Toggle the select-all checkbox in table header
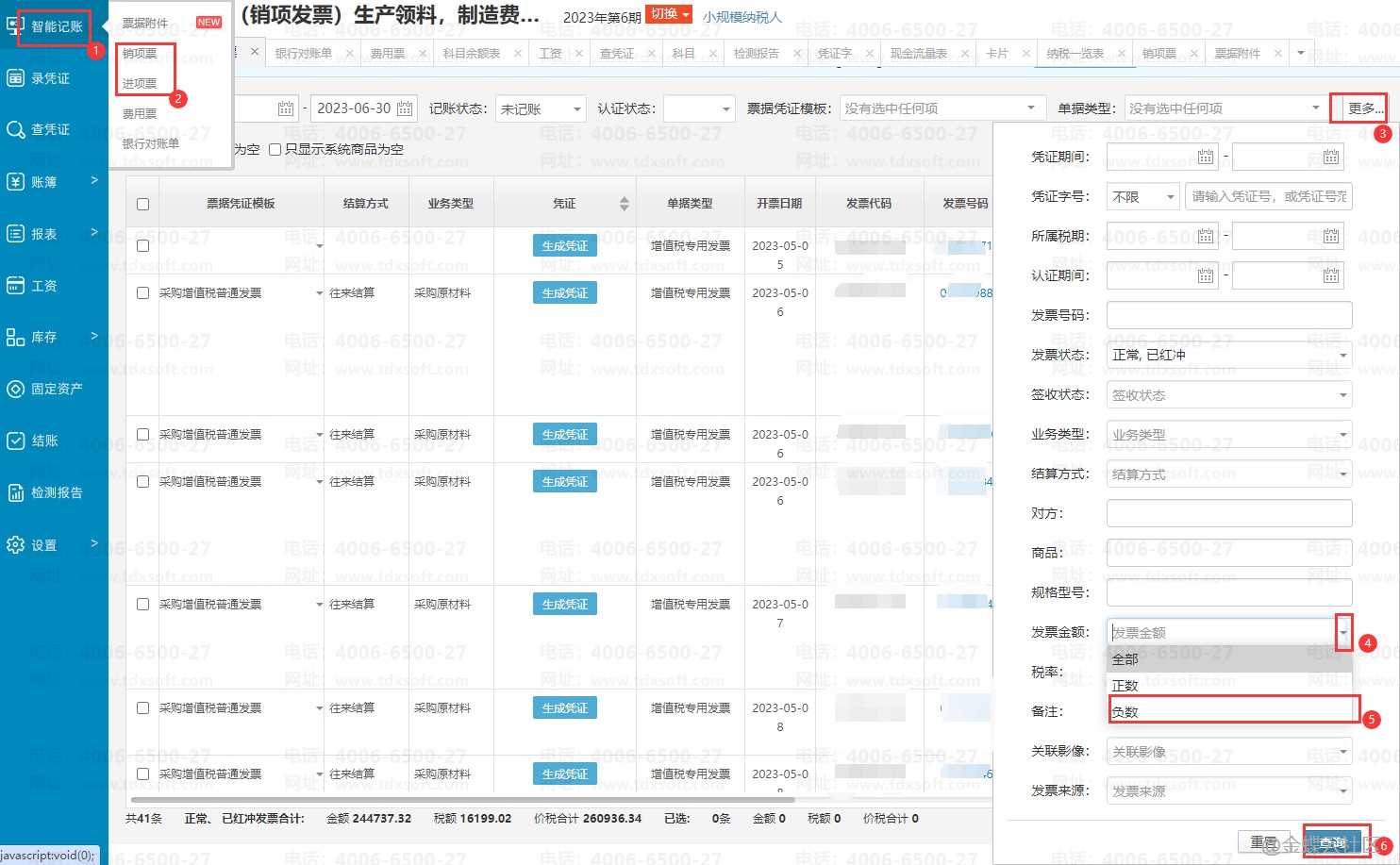The height and width of the screenshot is (865, 1400). point(142,204)
